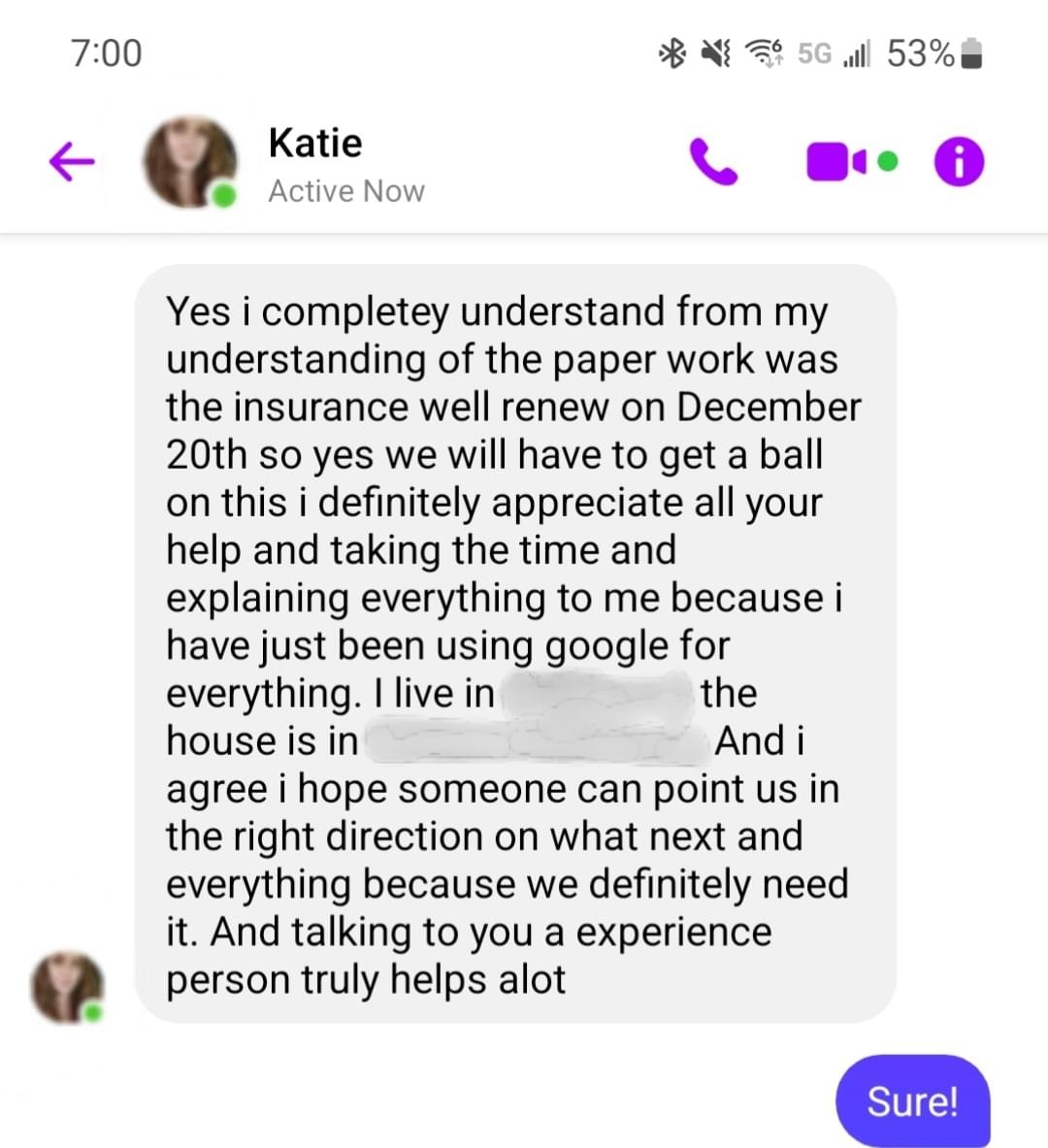Tap the 7:00 clock display
The height and width of the screenshot is (1148, 1048).
point(106,53)
